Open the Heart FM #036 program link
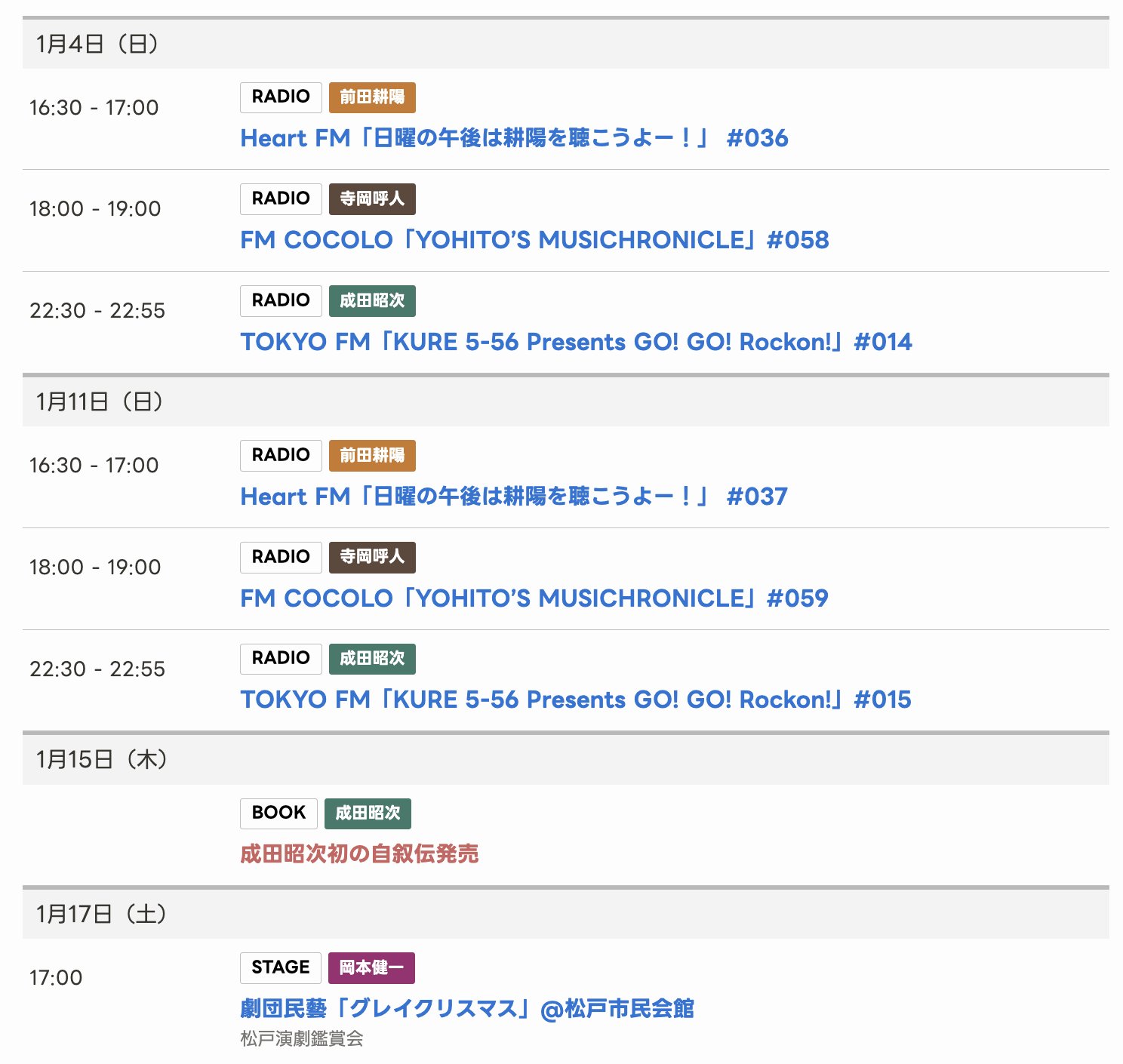The height and width of the screenshot is (1064, 1123). click(x=513, y=138)
